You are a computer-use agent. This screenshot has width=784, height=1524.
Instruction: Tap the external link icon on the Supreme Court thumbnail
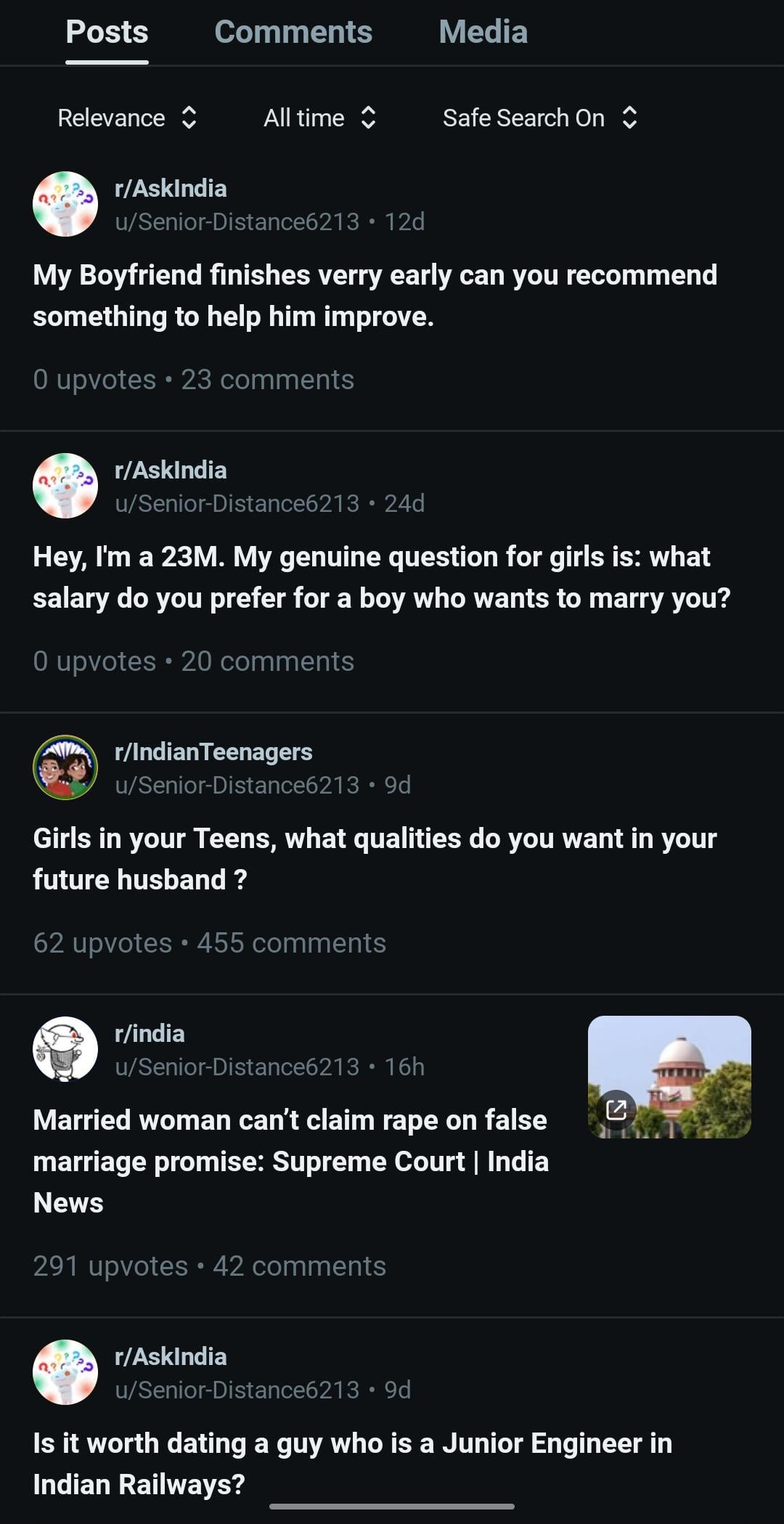click(x=616, y=1109)
